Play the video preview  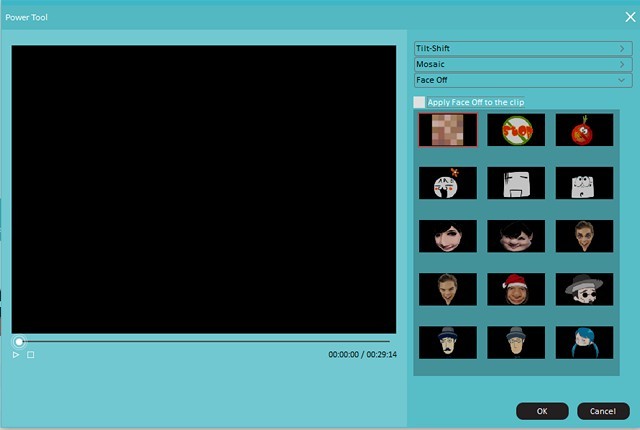click(x=16, y=355)
